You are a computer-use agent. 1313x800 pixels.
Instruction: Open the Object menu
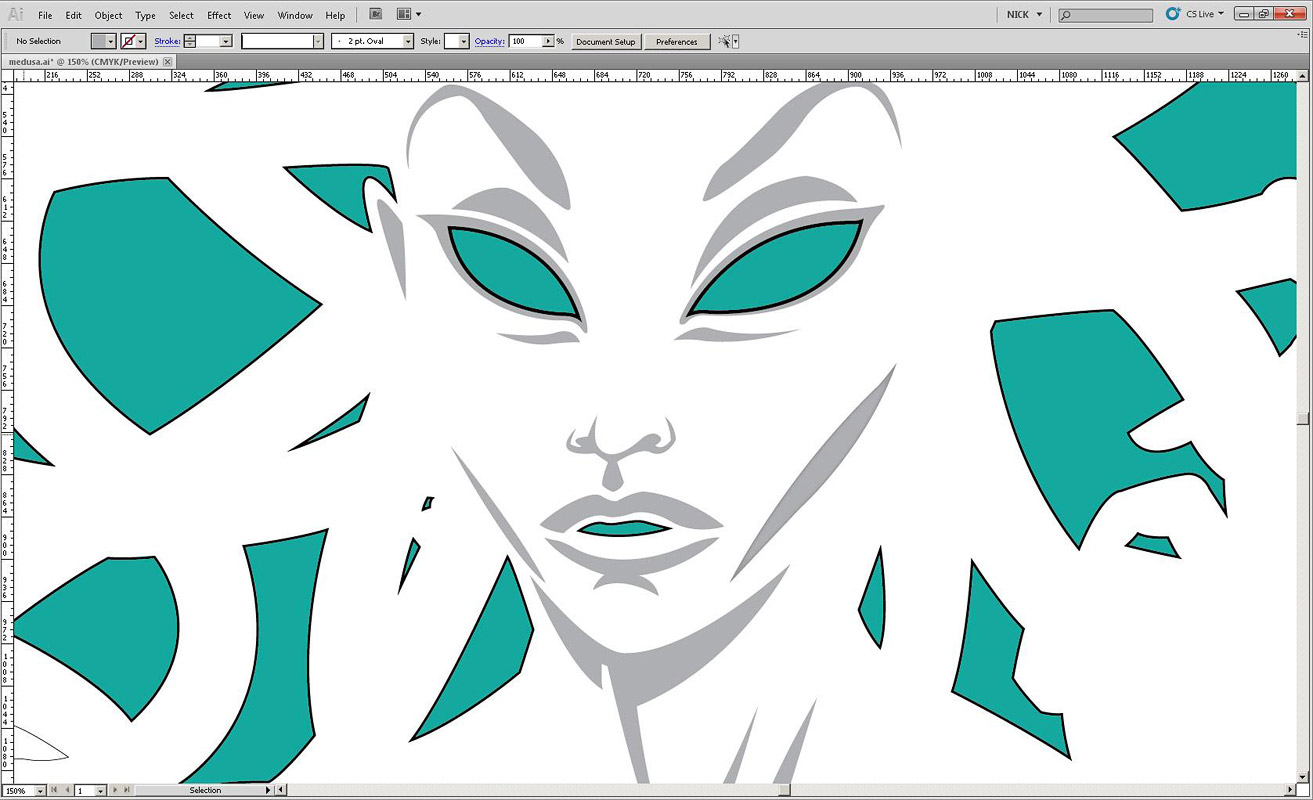pos(108,15)
